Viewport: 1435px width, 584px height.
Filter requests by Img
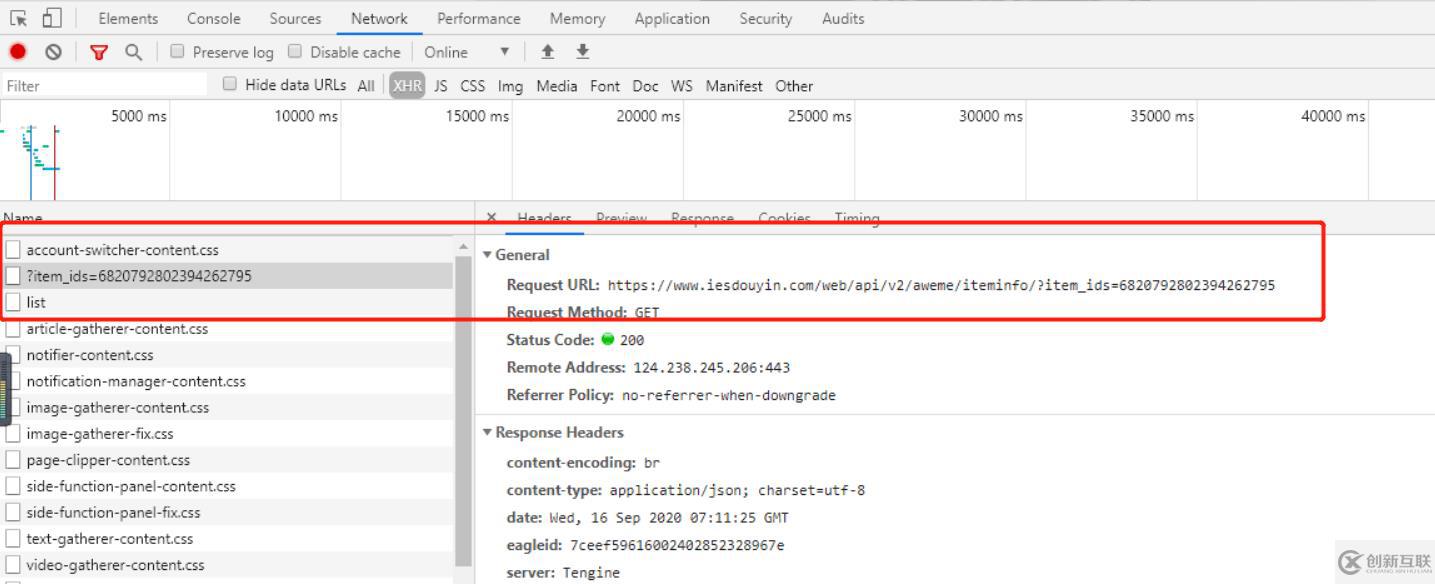[510, 86]
